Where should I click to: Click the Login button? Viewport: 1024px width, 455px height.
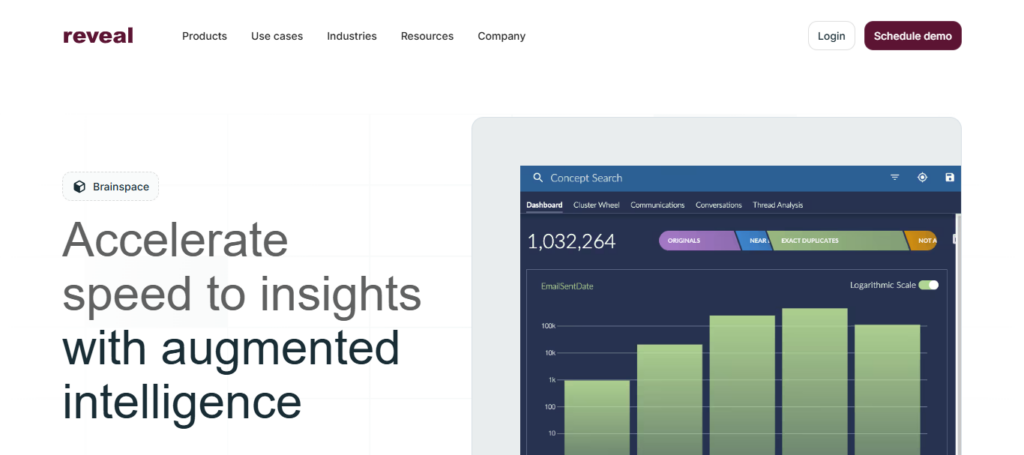pyautogui.click(x=831, y=36)
